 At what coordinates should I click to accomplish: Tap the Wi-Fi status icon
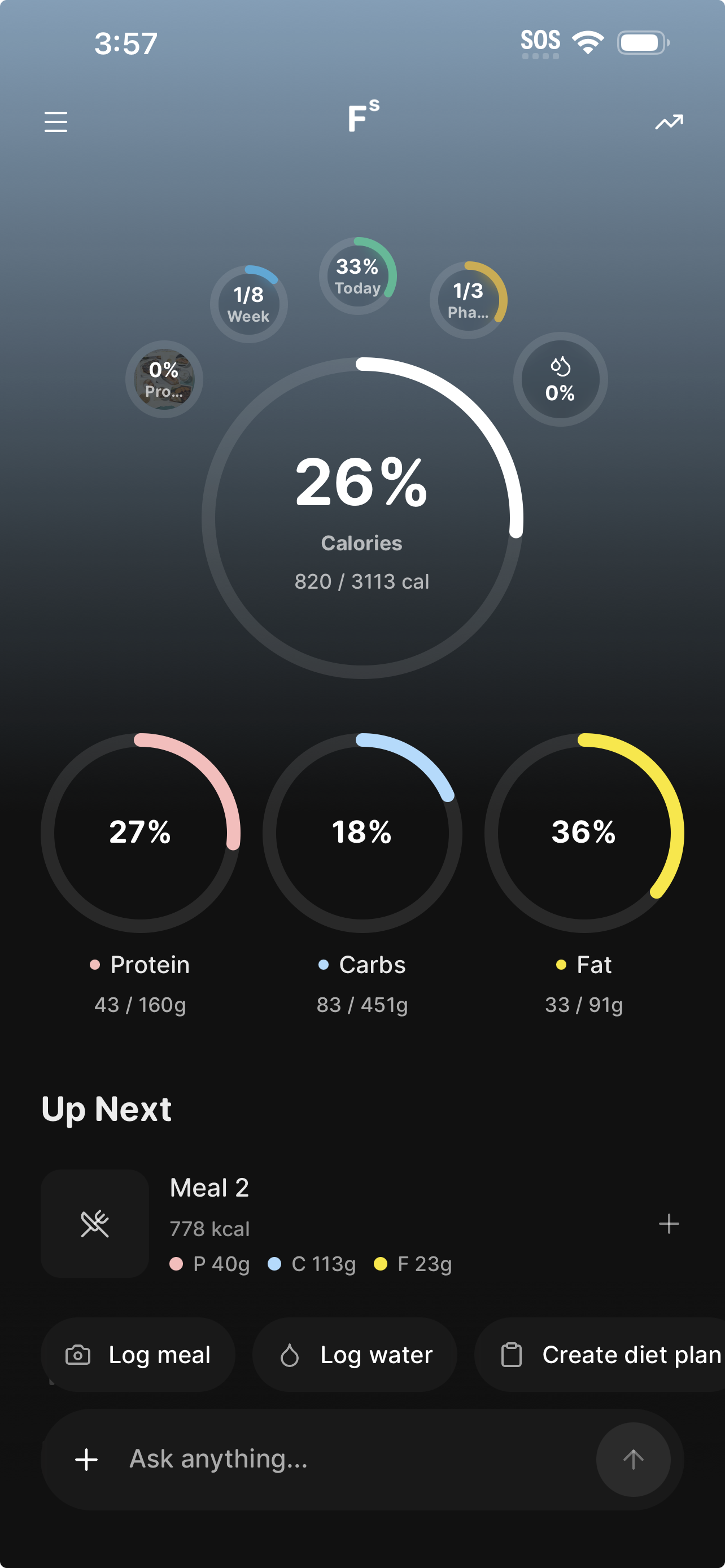[x=587, y=42]
